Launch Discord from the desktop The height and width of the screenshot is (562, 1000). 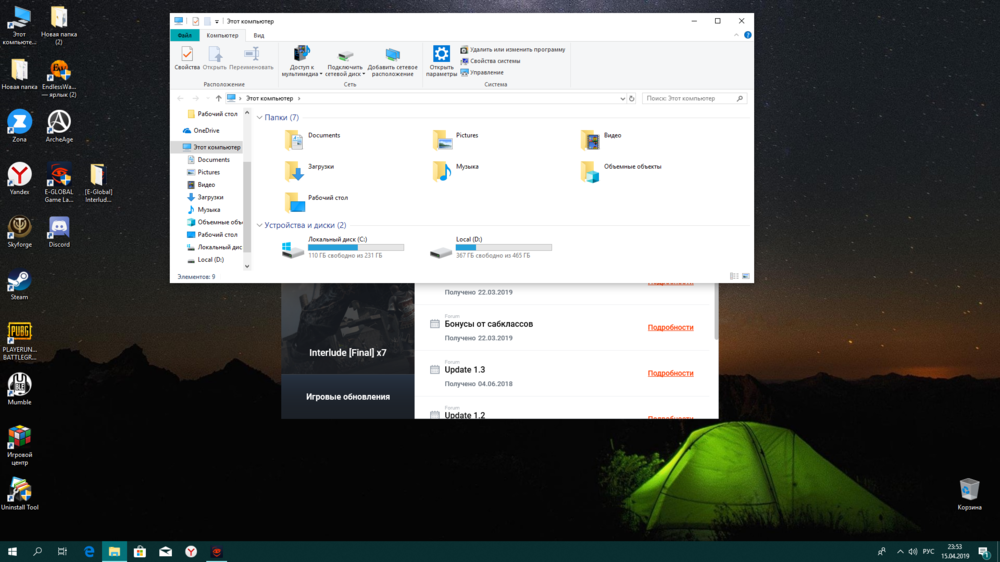[59, 229]
